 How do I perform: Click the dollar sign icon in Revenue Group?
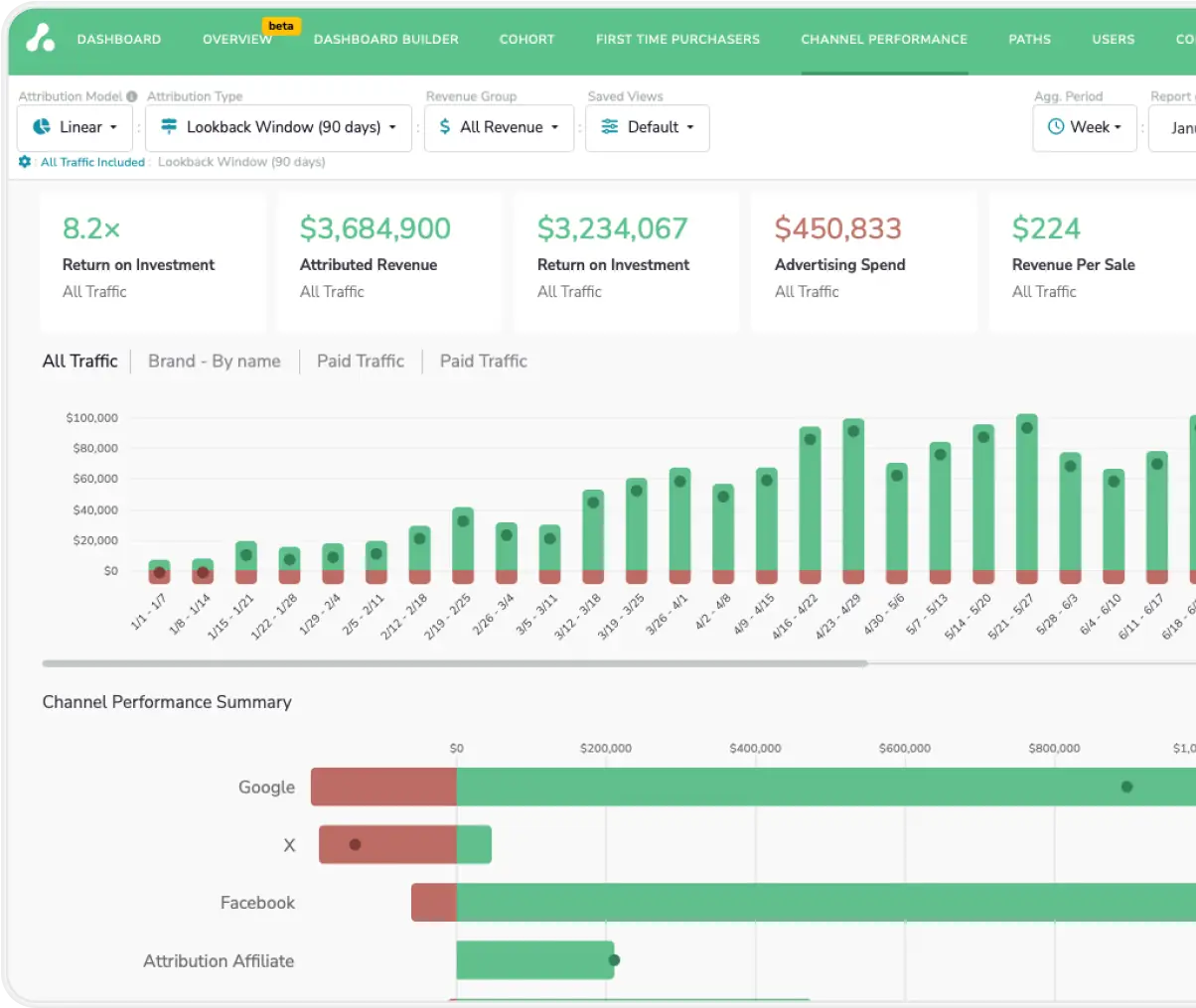click(445, 127)
